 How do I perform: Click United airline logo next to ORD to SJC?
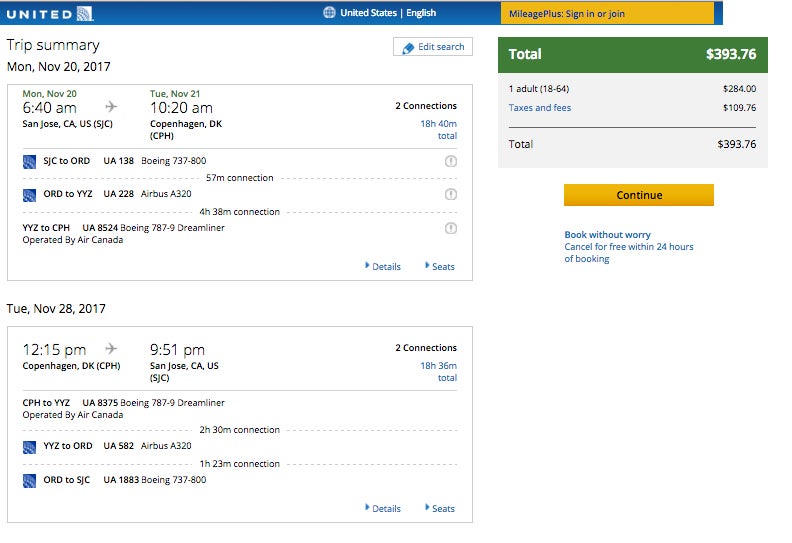[29, 481]
